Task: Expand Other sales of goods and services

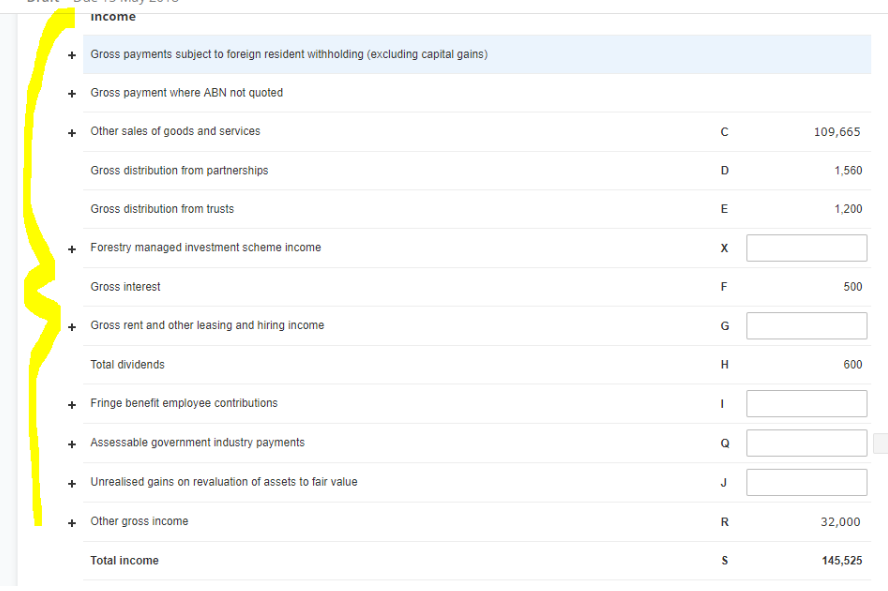Action: (x=72, y=133)
